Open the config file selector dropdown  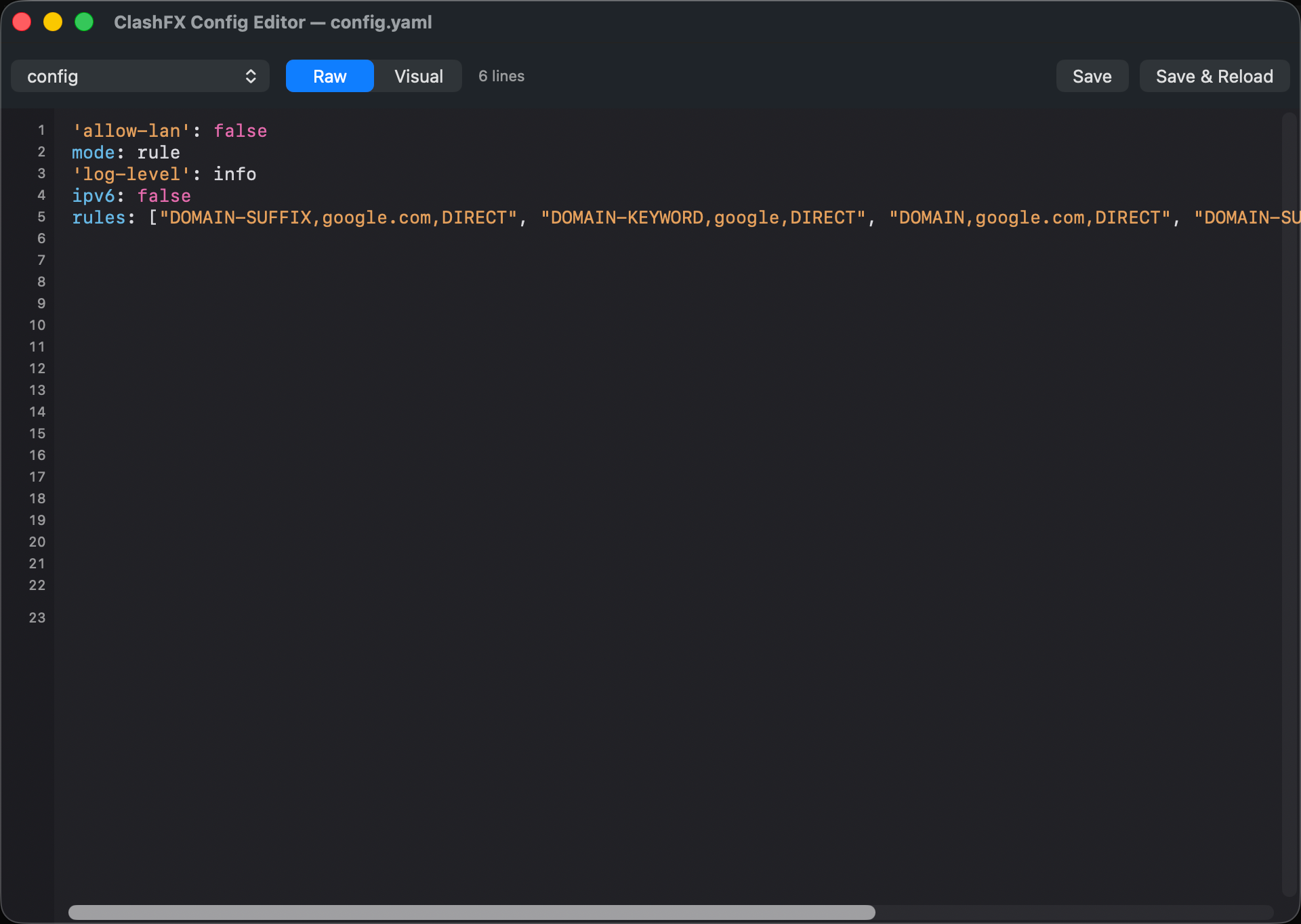point(140,76)
